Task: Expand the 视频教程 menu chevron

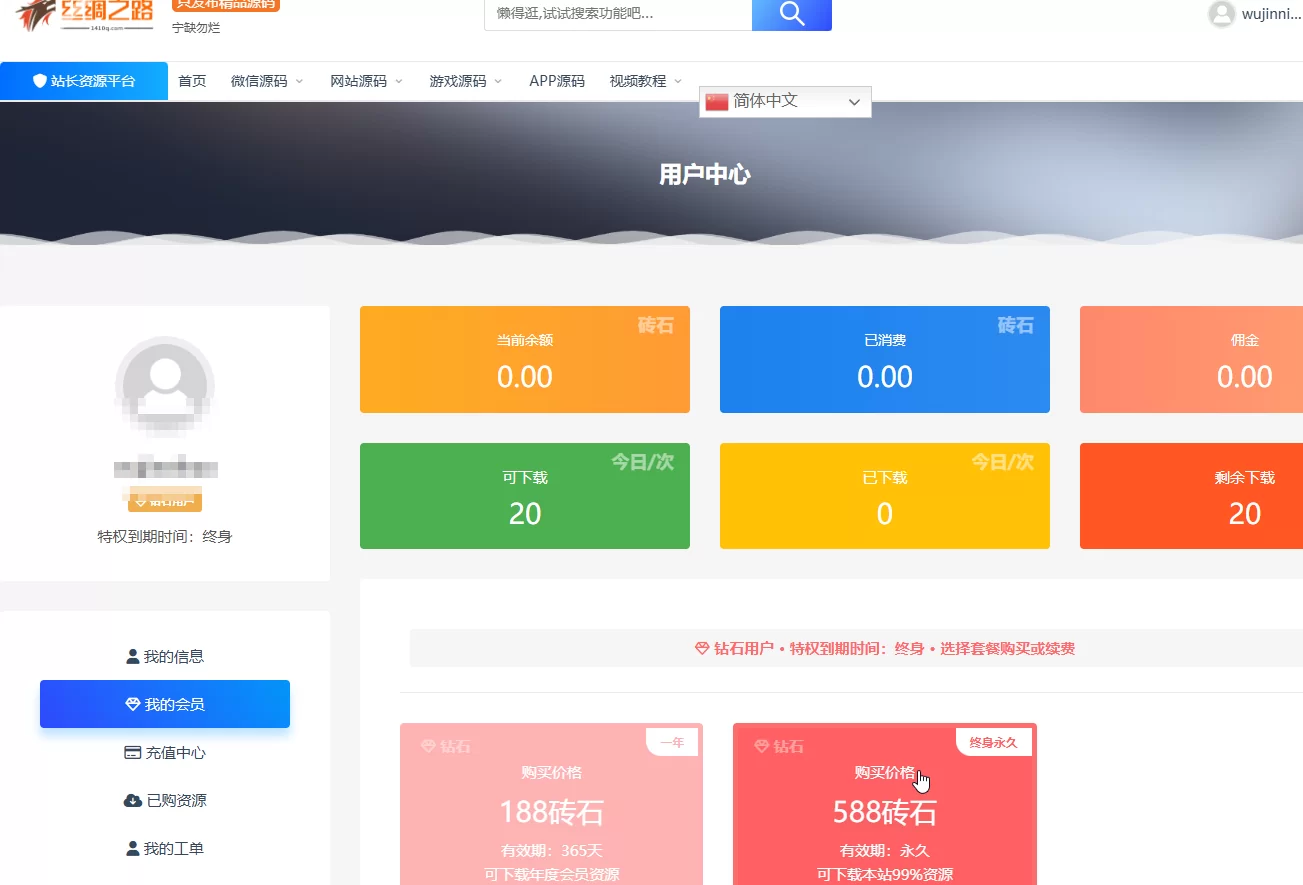Action: pos(678,82)
